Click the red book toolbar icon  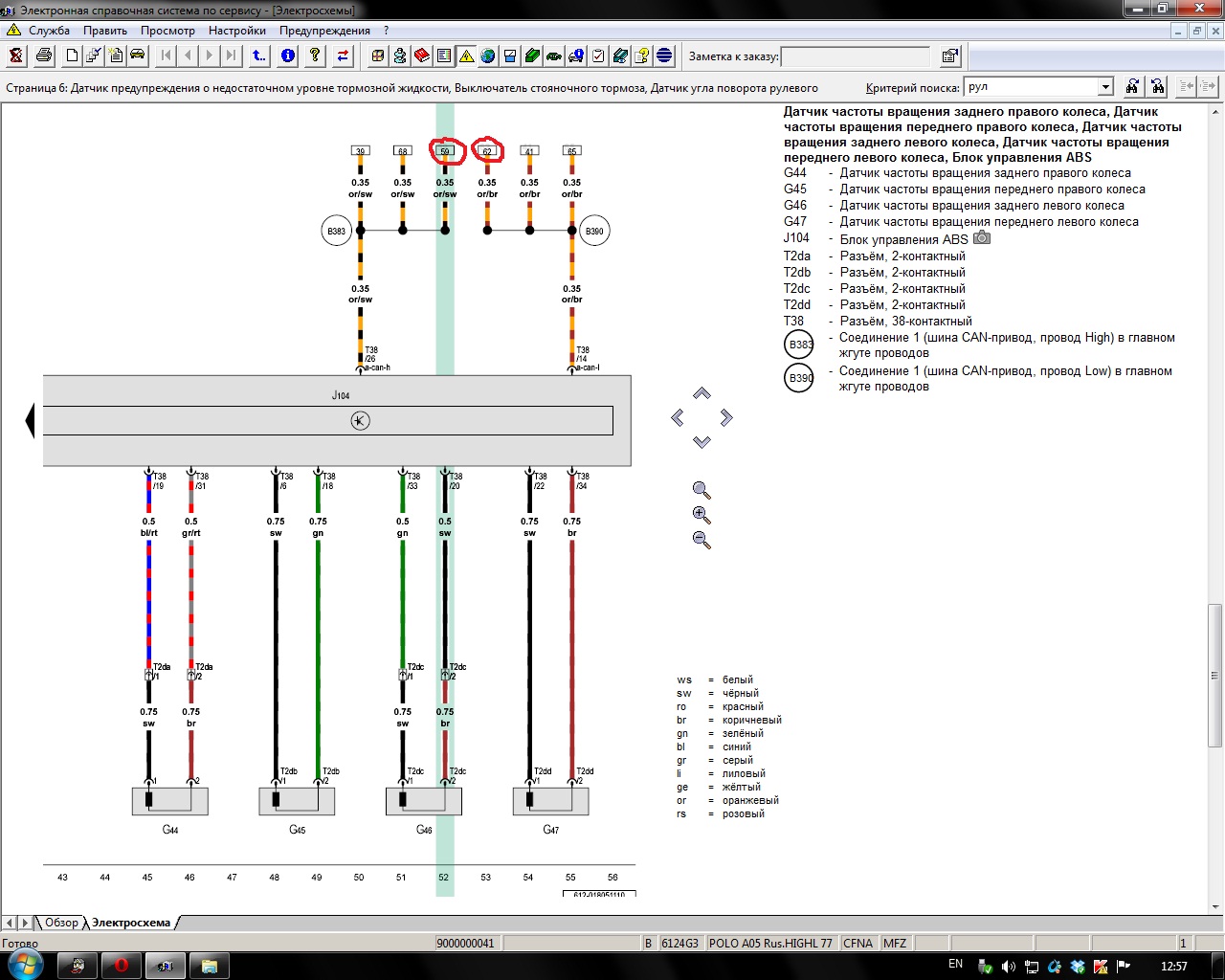[x=422, y=56]
